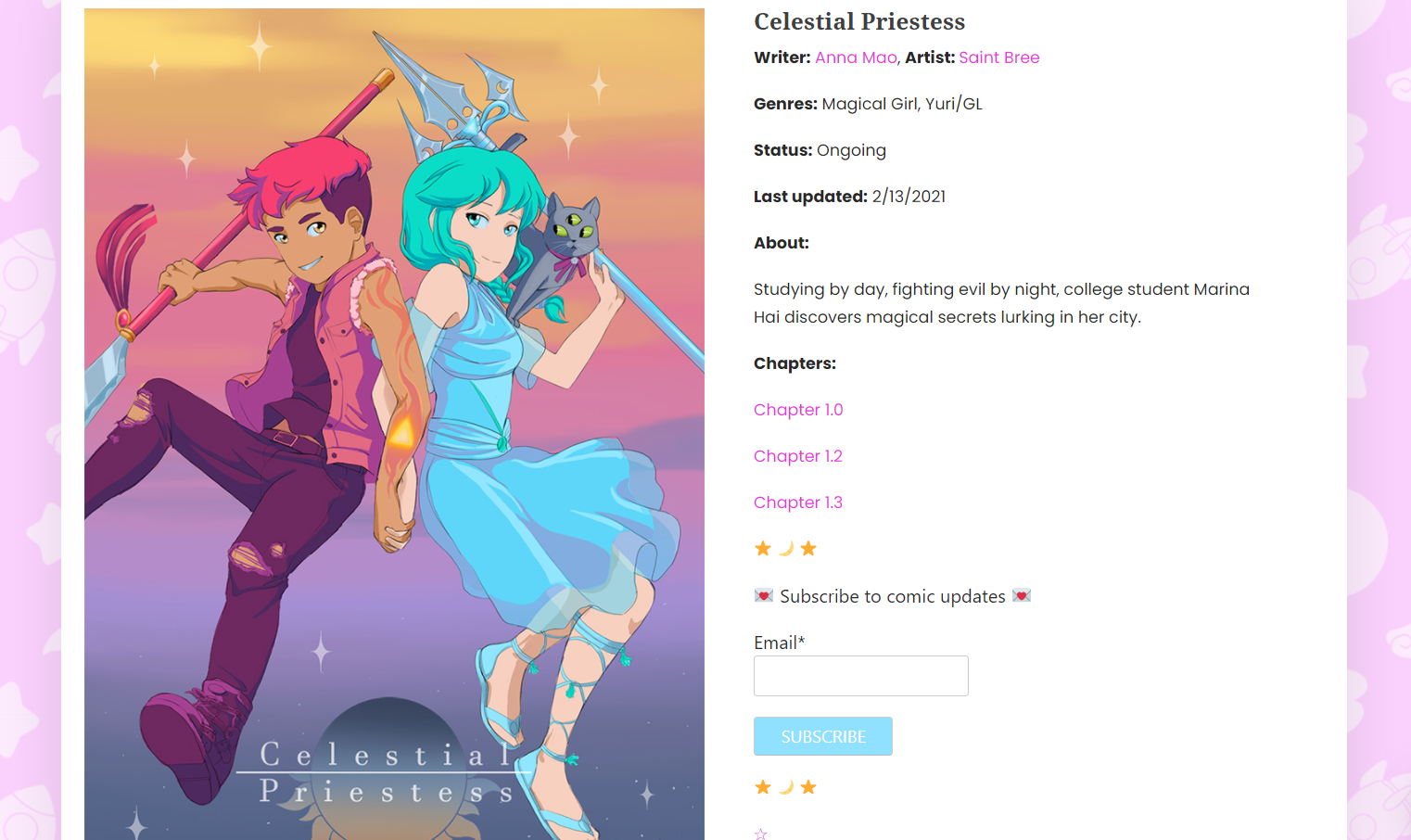Open Chapter 1.0

coord(798,410)
